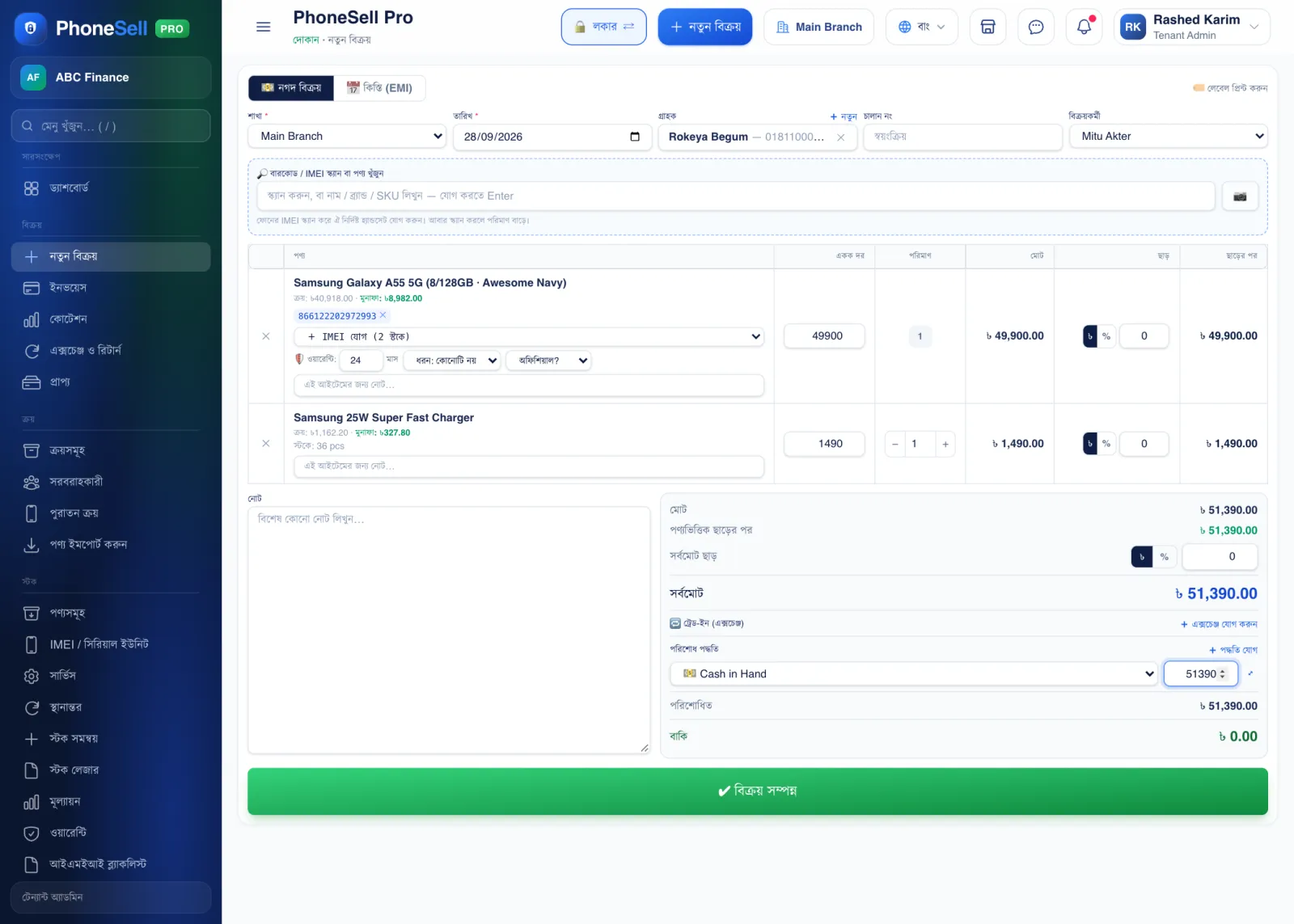Open কোটেশন sidebar item

pyautogui.click(x=111, y=319)
